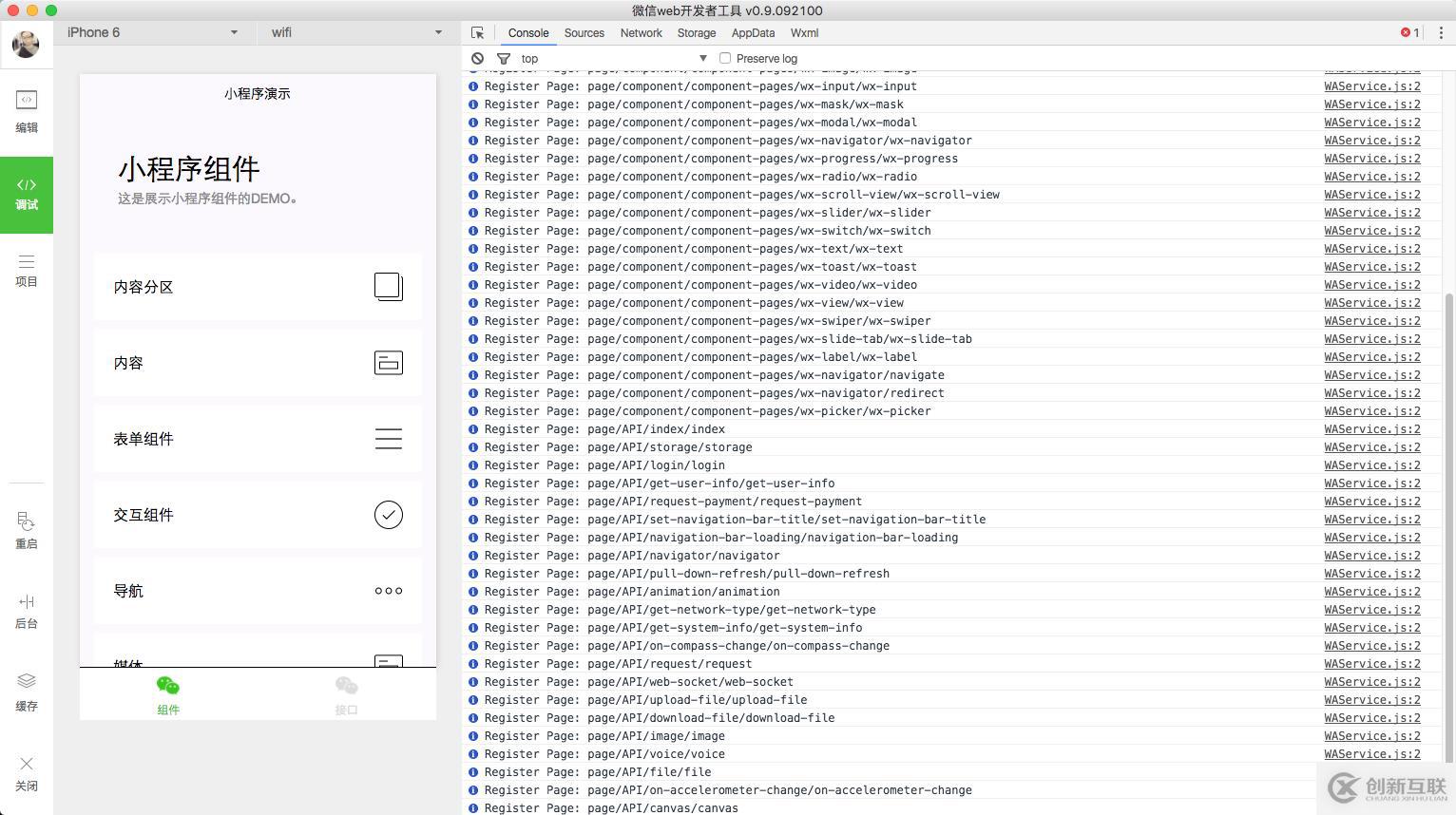Clear the console with the ban icon
Screen dimensions: 1456x815
[x=477, y=58]
